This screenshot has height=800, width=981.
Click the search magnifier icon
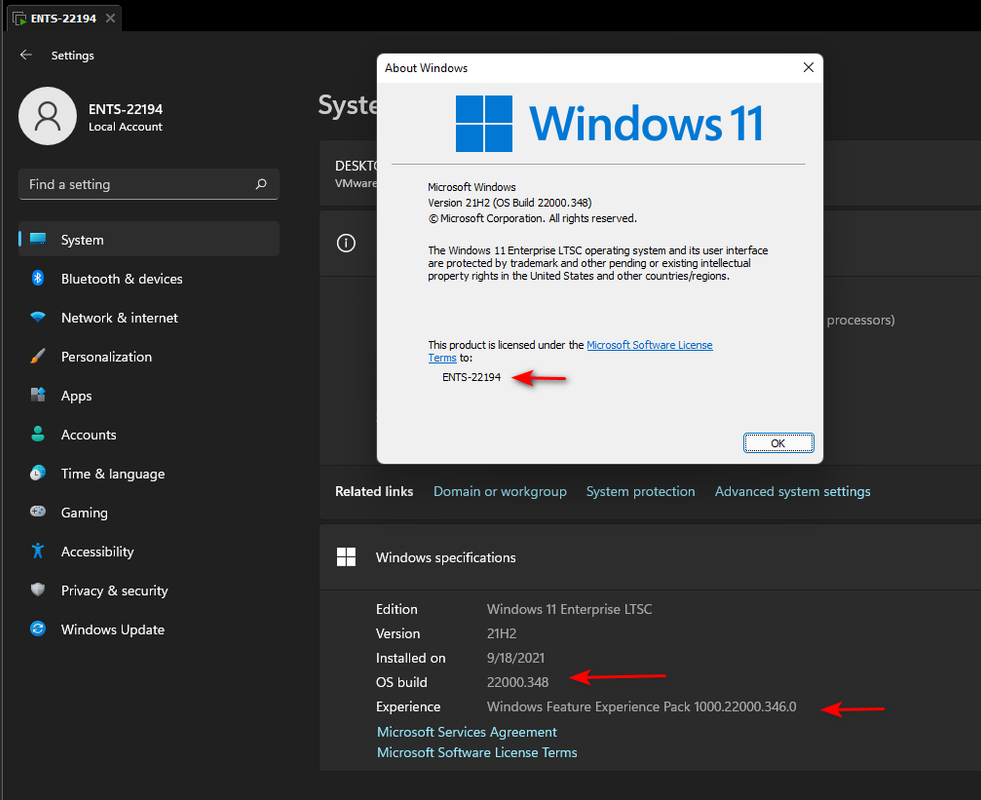(261, 184)
